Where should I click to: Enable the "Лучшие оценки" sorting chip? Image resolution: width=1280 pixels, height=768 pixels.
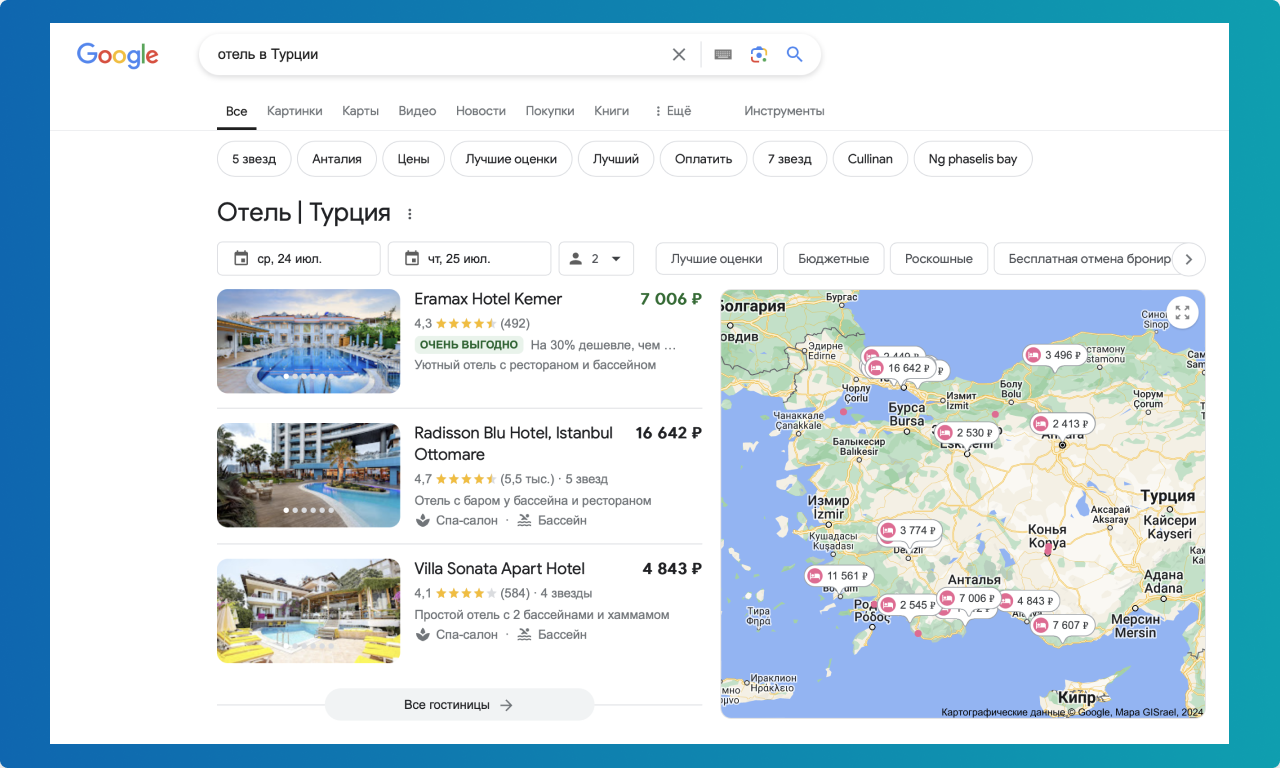pos(716,258)
